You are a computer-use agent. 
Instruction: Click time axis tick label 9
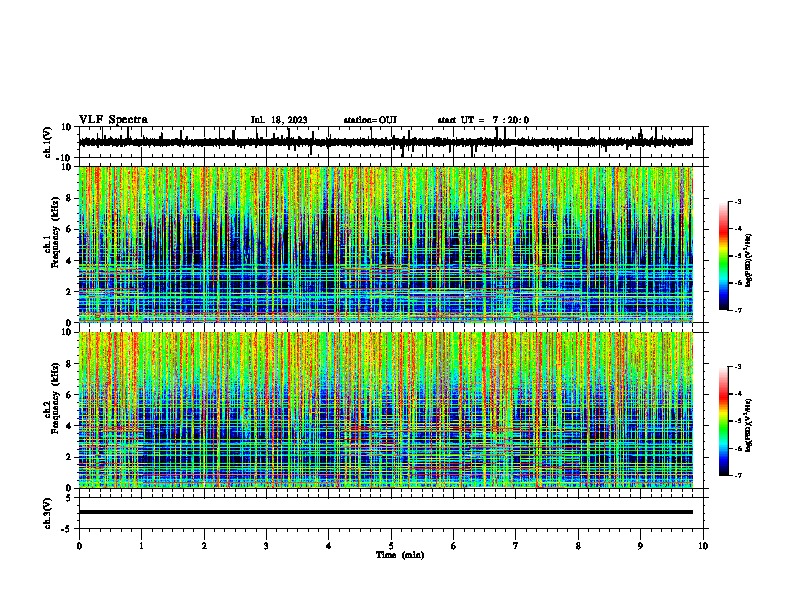point(640,546)
